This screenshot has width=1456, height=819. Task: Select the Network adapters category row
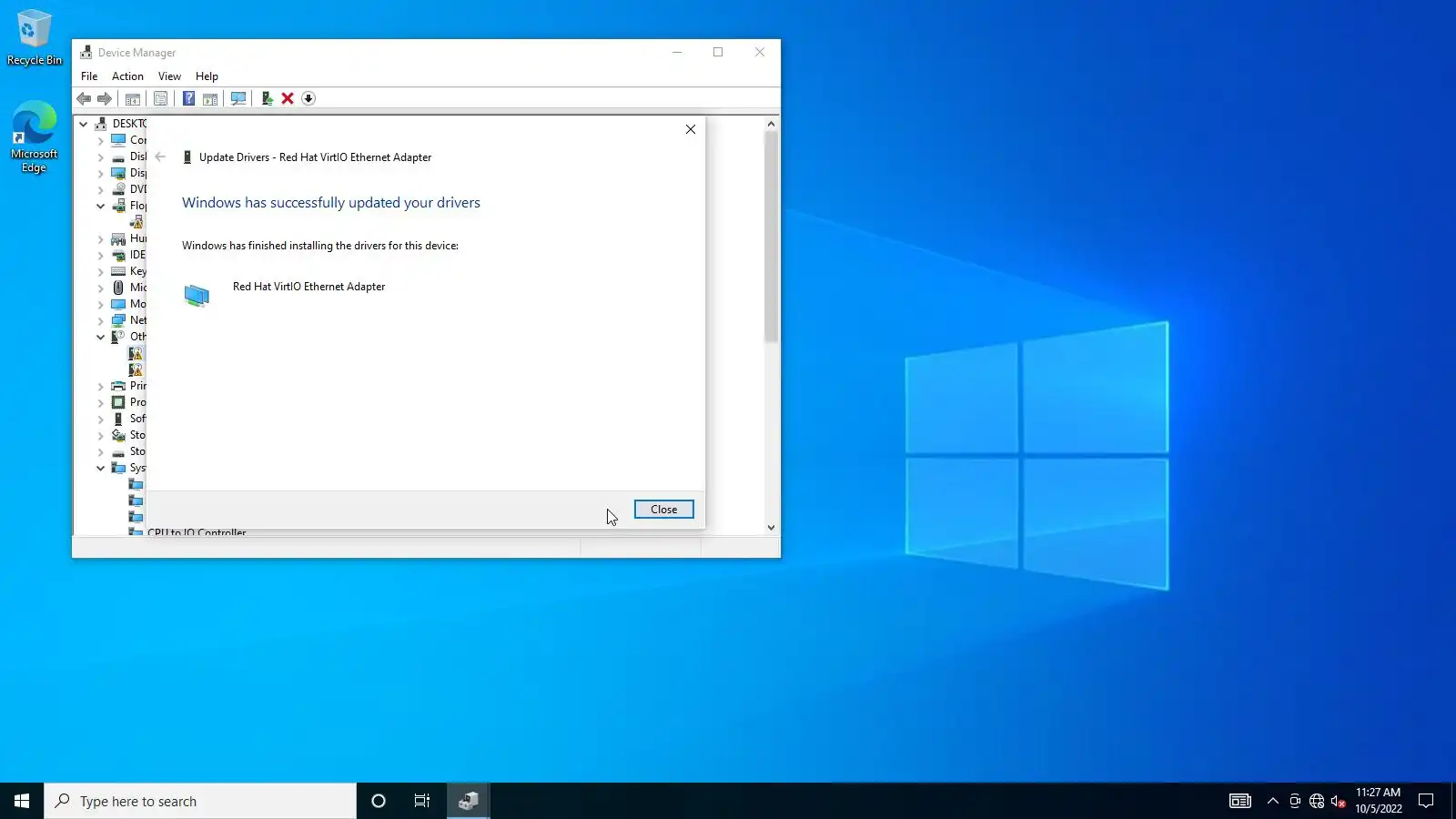pyautogui.click(x=128, y=320)
